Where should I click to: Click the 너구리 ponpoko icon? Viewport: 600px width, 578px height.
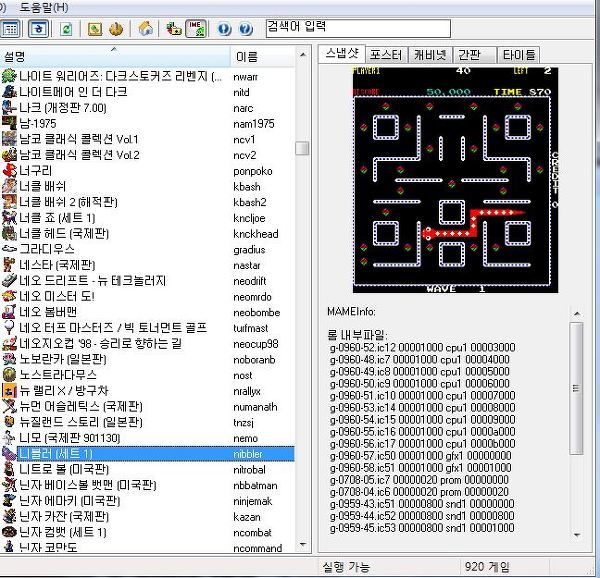pyautogui.click(x=9, y=170)
